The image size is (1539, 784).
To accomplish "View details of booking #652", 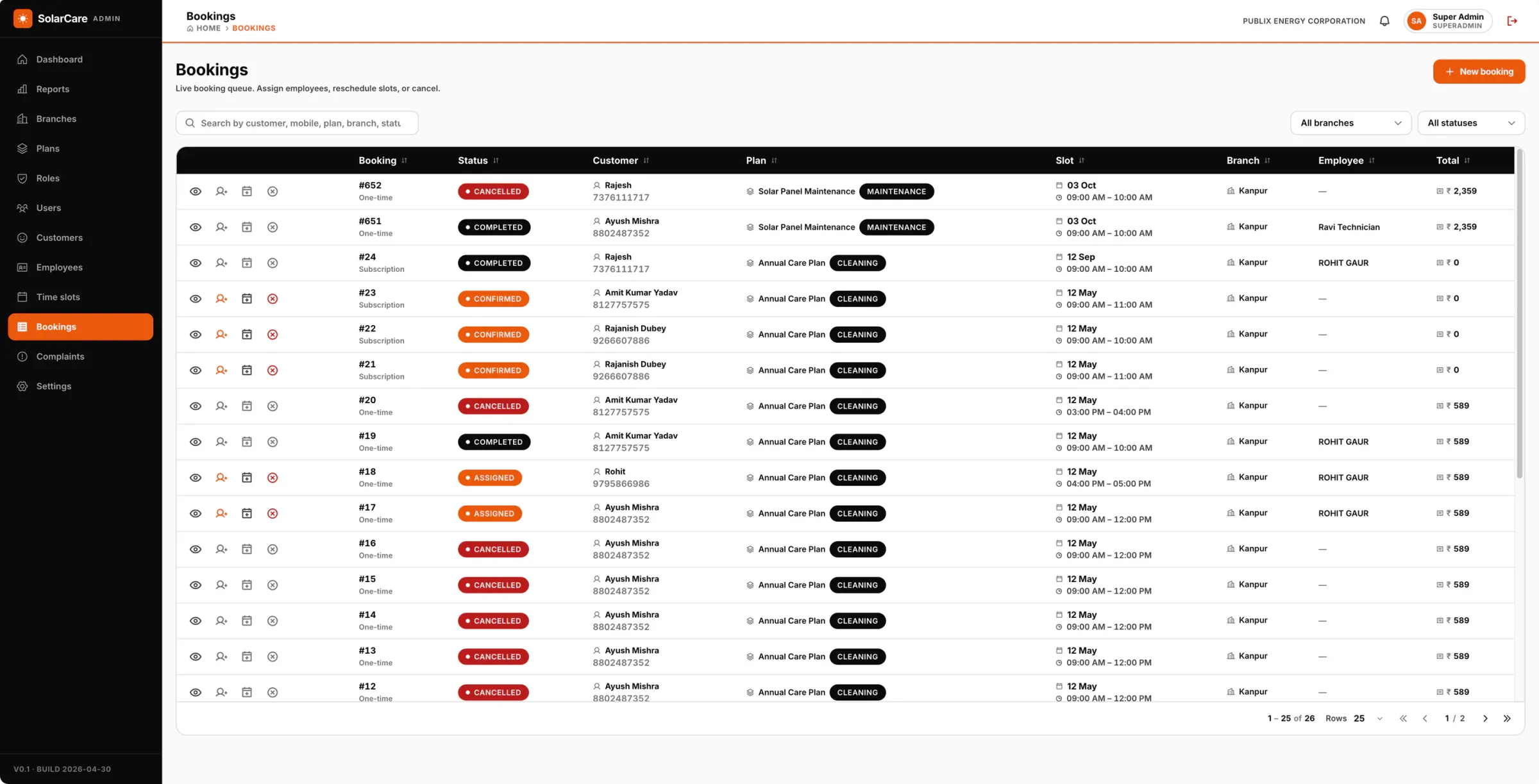I will pos(196,191).
